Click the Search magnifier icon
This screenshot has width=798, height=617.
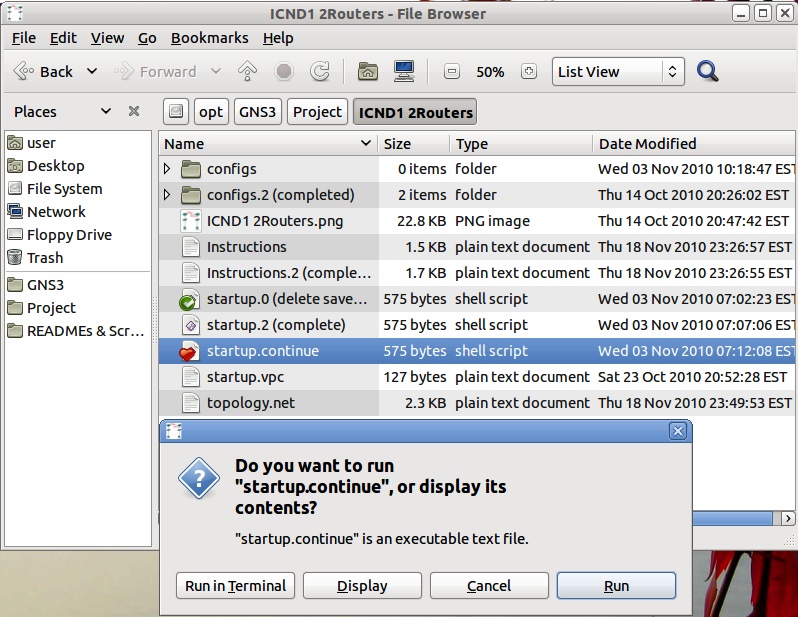[708, 72]
